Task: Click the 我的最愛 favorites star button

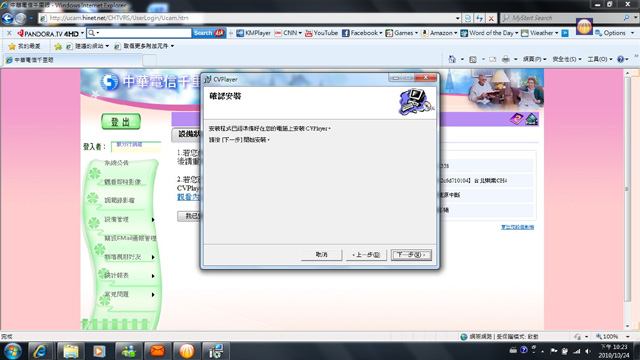Action: (x=24, y=46)
